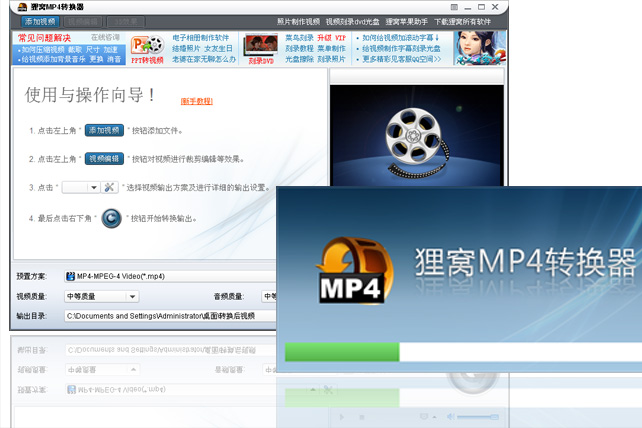Open the 如何压缩视频 截取 尺寸 加速 link

click(x=68, y=50)
